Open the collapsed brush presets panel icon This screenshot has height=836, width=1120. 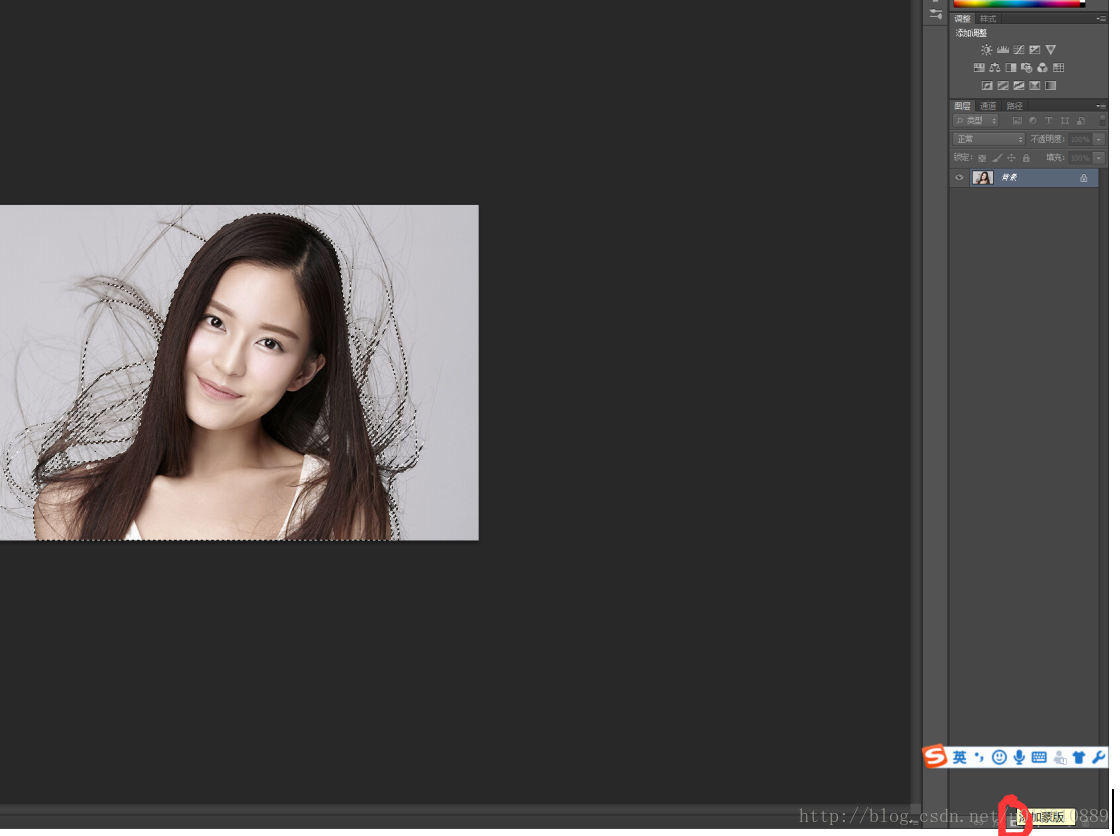pyautogui.click(x=936, y=14)
